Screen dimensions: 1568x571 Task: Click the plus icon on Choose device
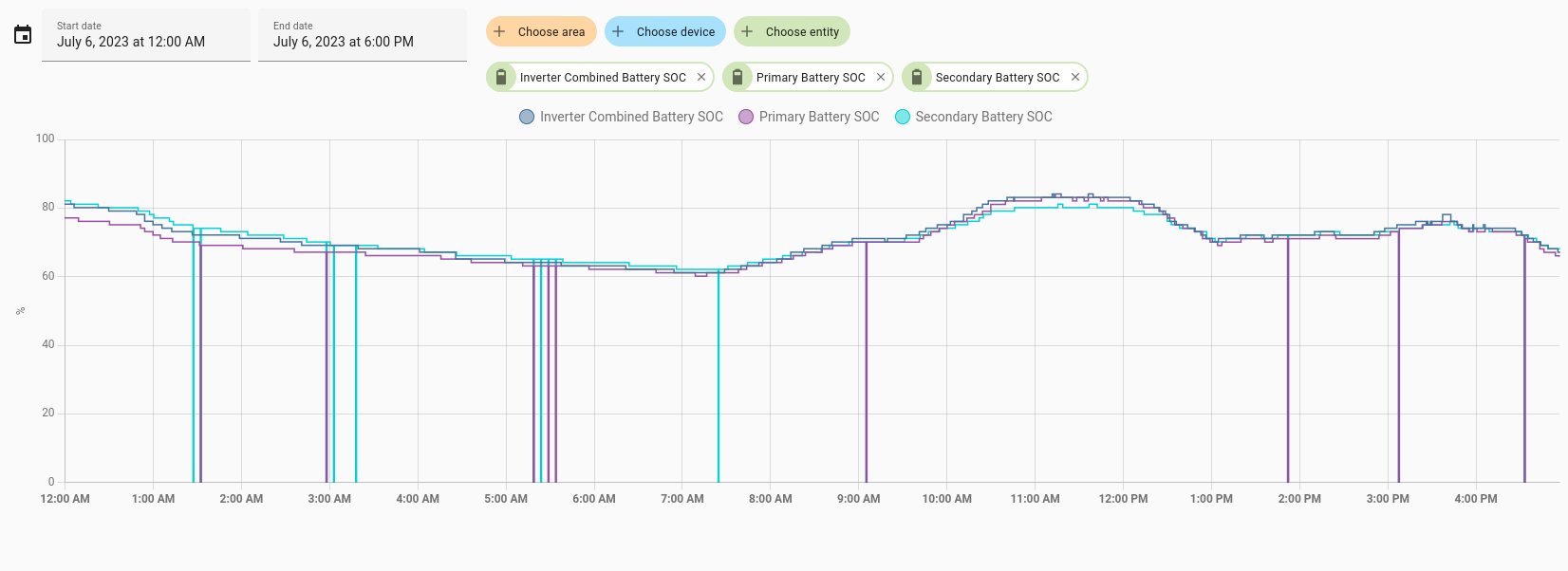pyautogui.click(x=618, y=31)
